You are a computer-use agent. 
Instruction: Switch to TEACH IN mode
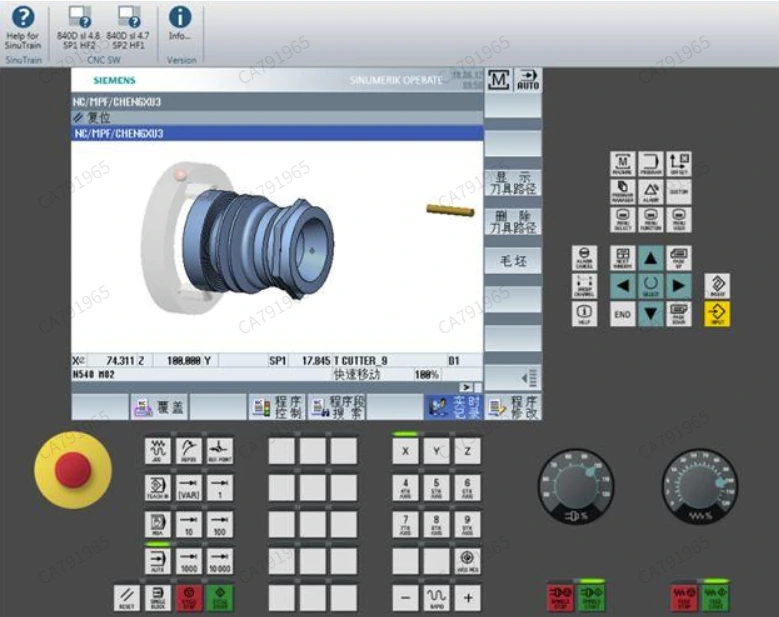click(x=158, y=487)
